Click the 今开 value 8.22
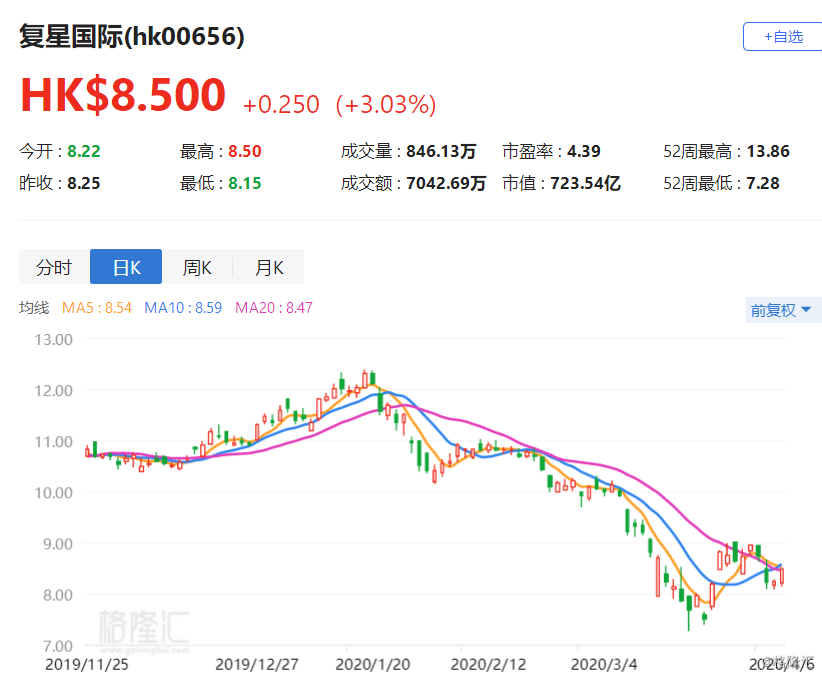The width and height of the screenshot is (822, 676). [84, 152]
